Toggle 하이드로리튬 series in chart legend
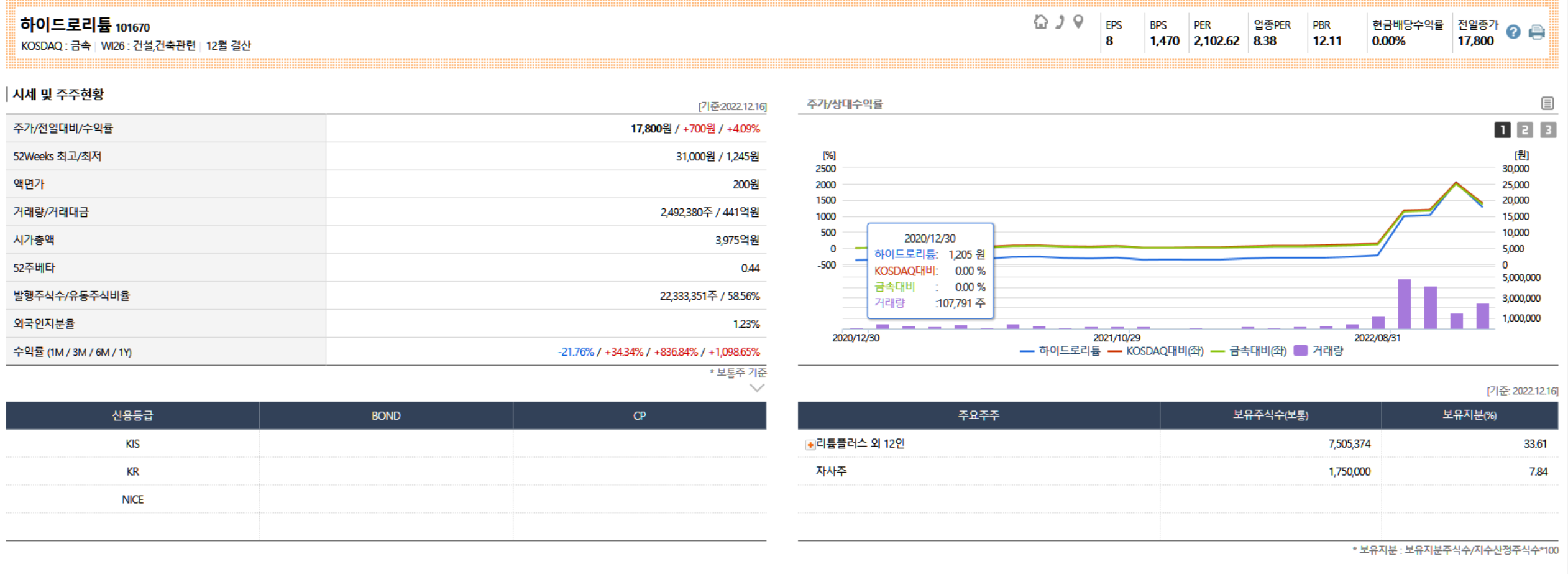The width and height of the screenshot is (1568, 574). point(1060,351)
